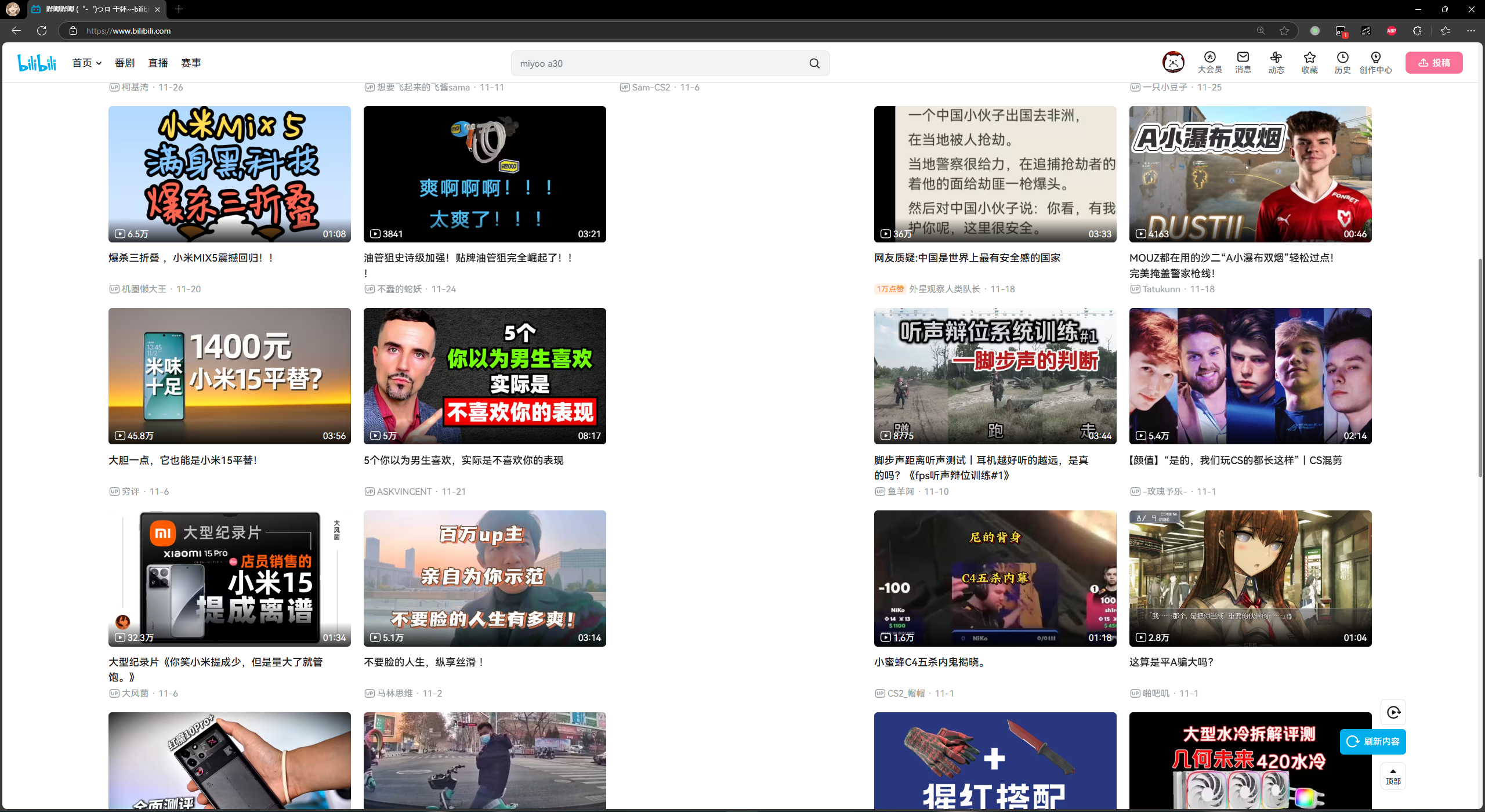Viewport: 1485px width, 812px height.
Task: Open uploader 大风菌's profile
Action: [x=135, y=693]
